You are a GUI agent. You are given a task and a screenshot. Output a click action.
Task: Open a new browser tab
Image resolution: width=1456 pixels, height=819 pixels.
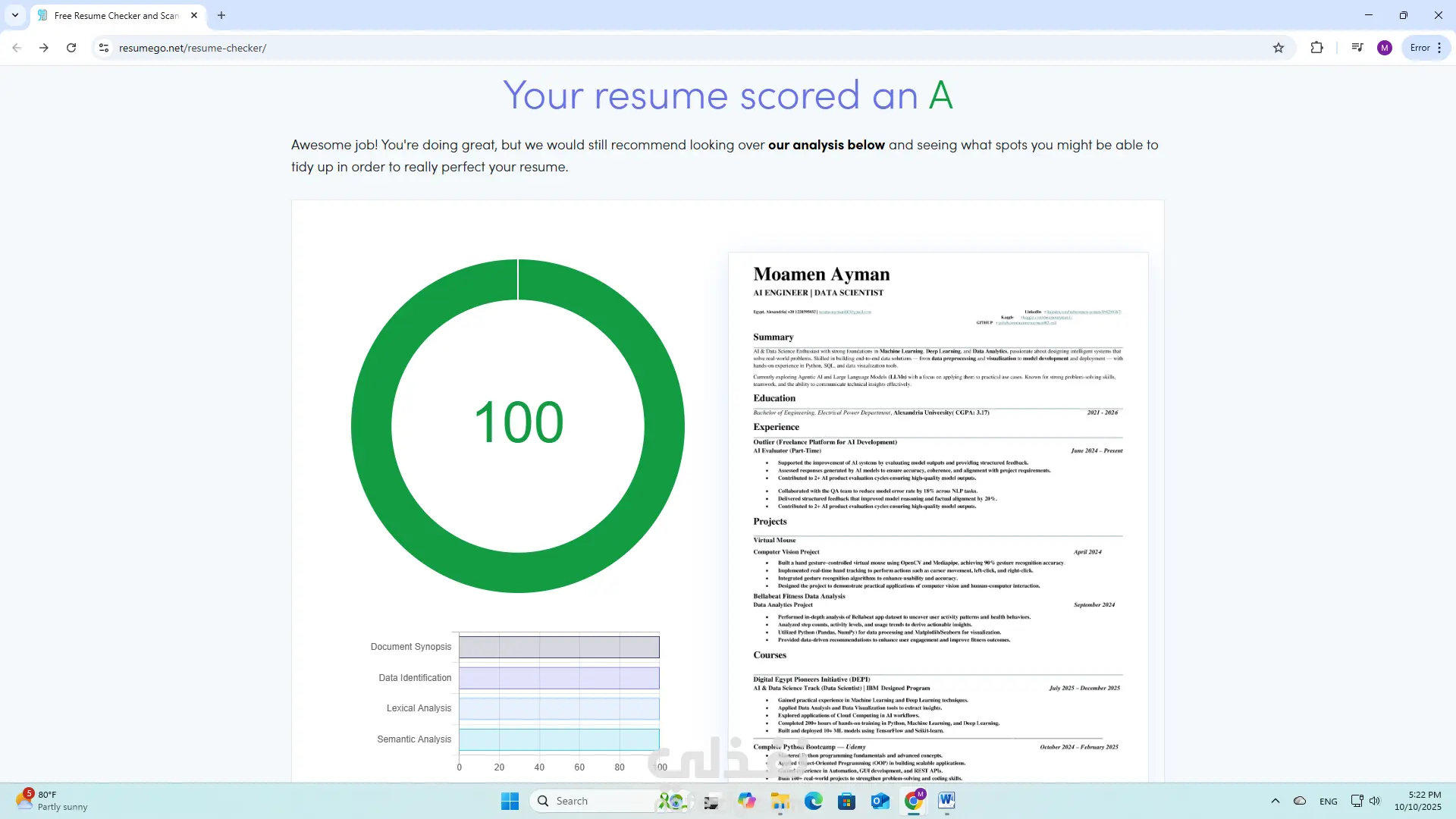[221, 15]
